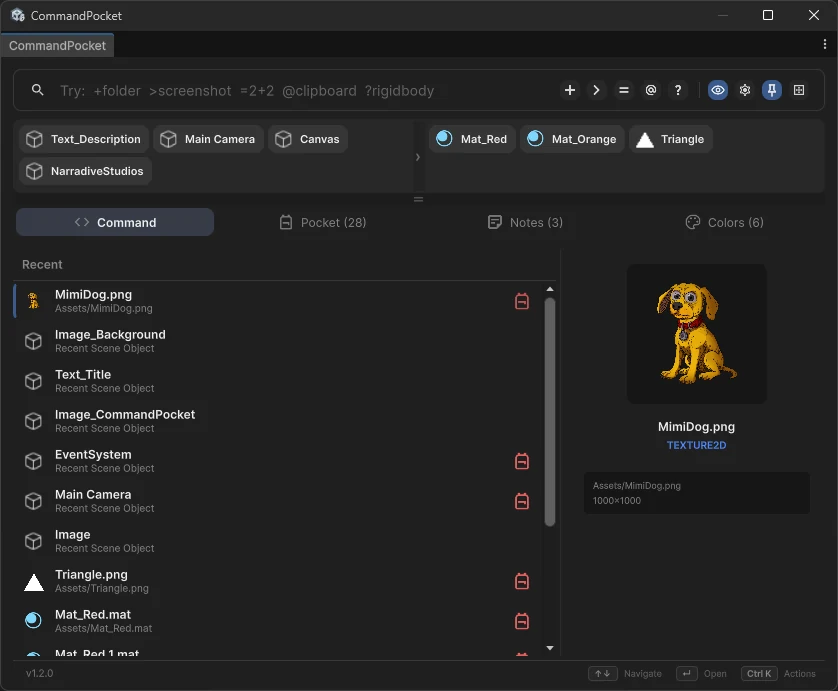Click the run command chevron icon
This screenshot has width=838, height=691.
tap(596, 90)
